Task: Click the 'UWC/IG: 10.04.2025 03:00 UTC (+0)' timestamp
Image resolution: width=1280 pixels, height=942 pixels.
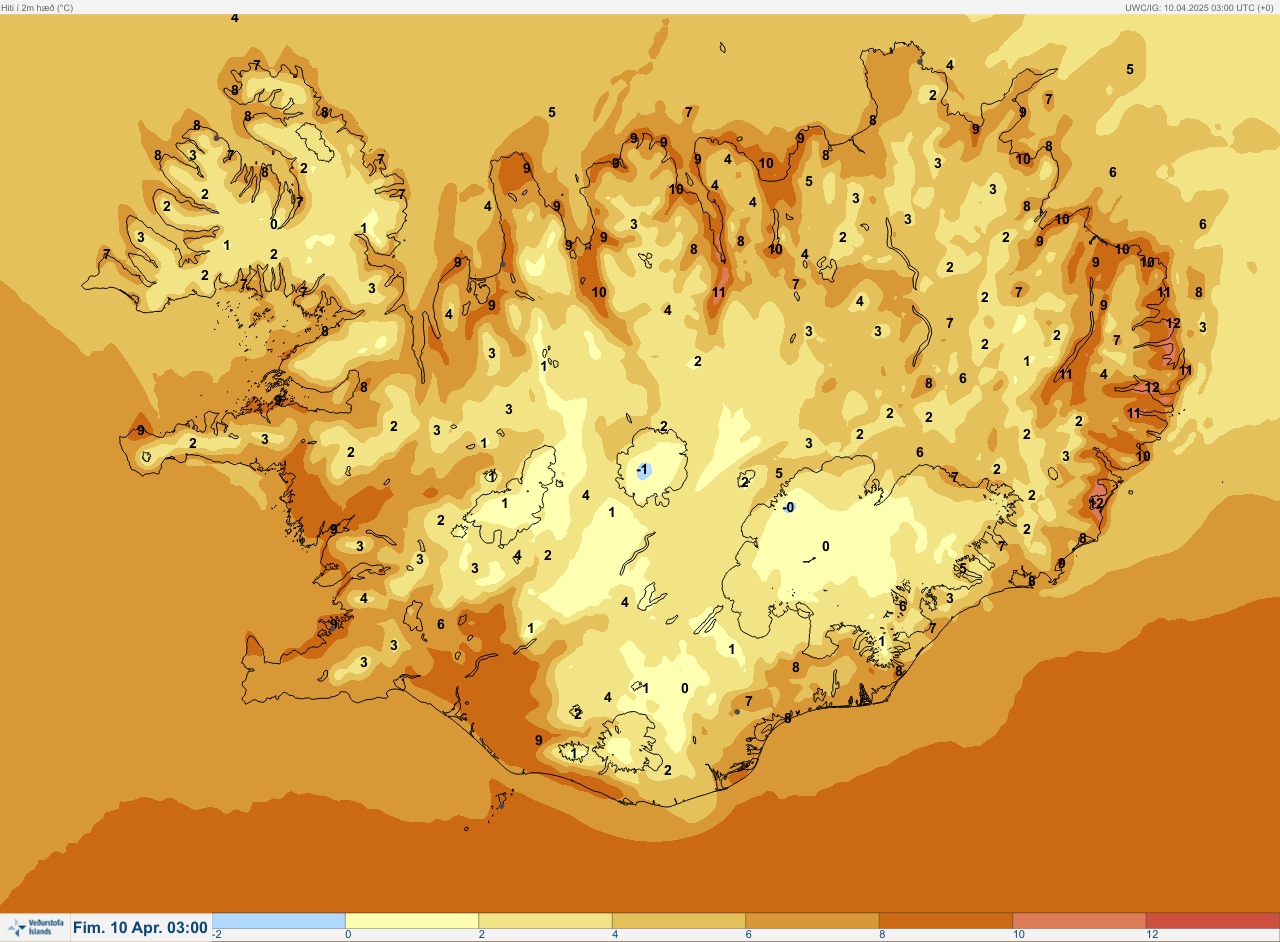Action: 1200,7
